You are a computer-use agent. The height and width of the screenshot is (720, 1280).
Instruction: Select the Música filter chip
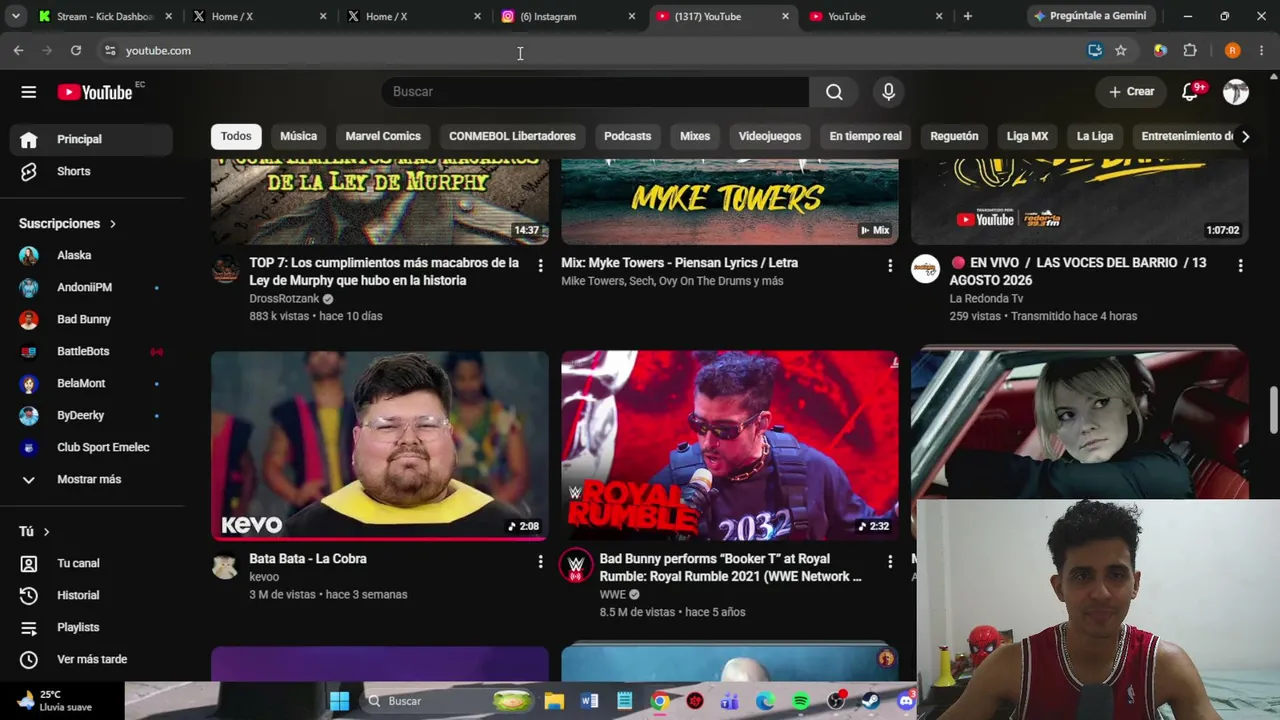coord(298,136)
